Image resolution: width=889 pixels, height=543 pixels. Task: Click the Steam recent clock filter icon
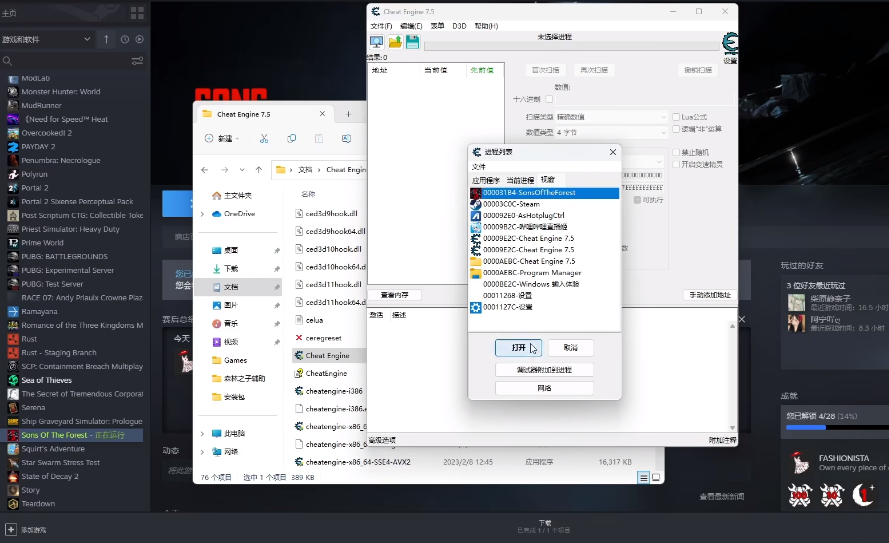pos(125,39)
